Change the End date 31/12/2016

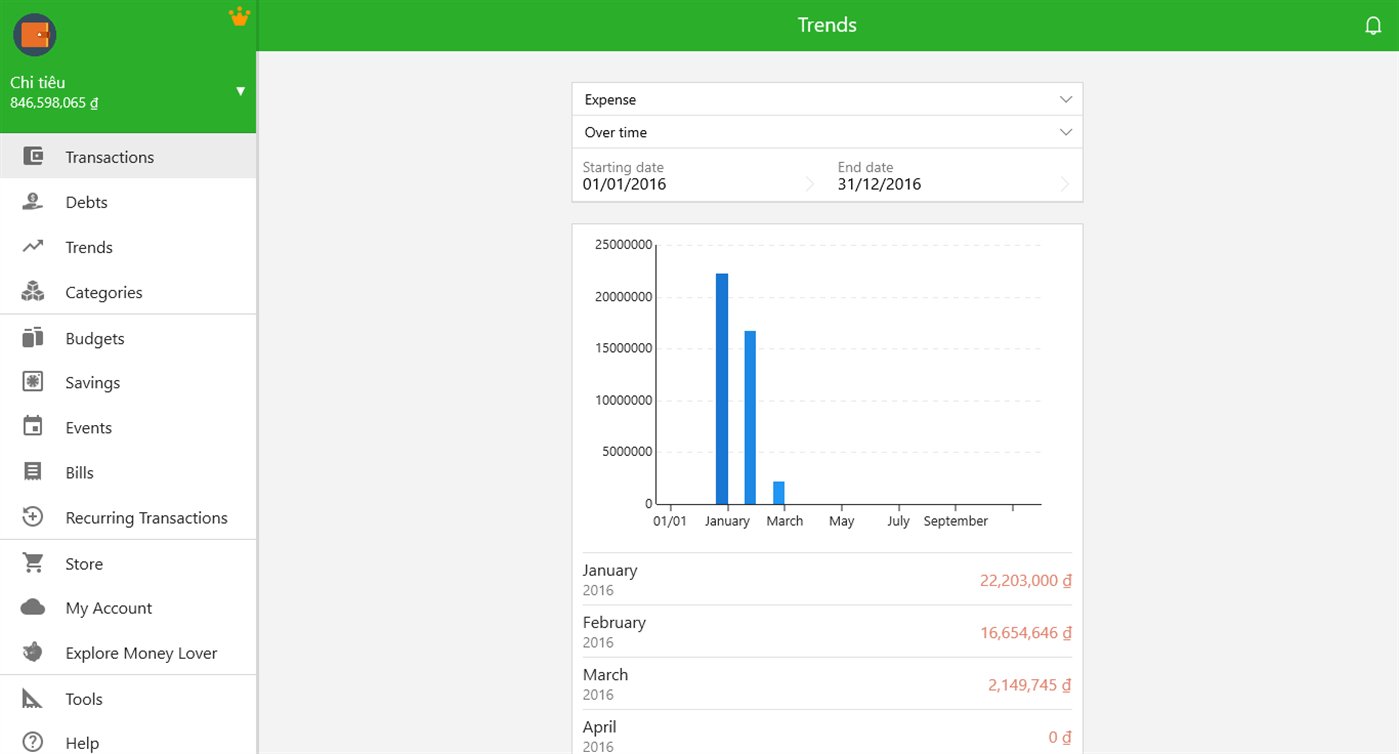click(955, 176)
